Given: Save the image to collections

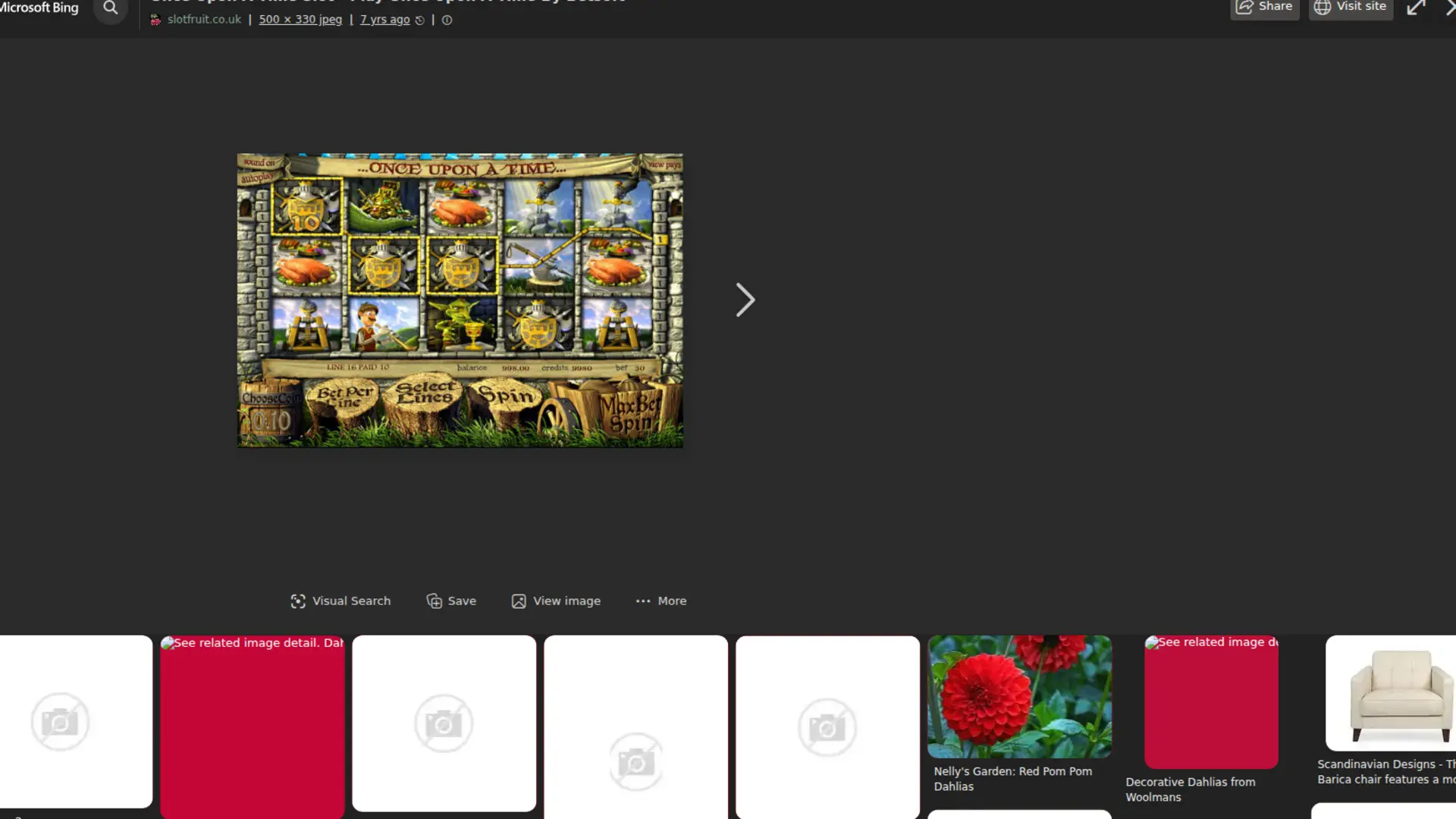Looking at the screenshot, I should click(x=451, y=601).
